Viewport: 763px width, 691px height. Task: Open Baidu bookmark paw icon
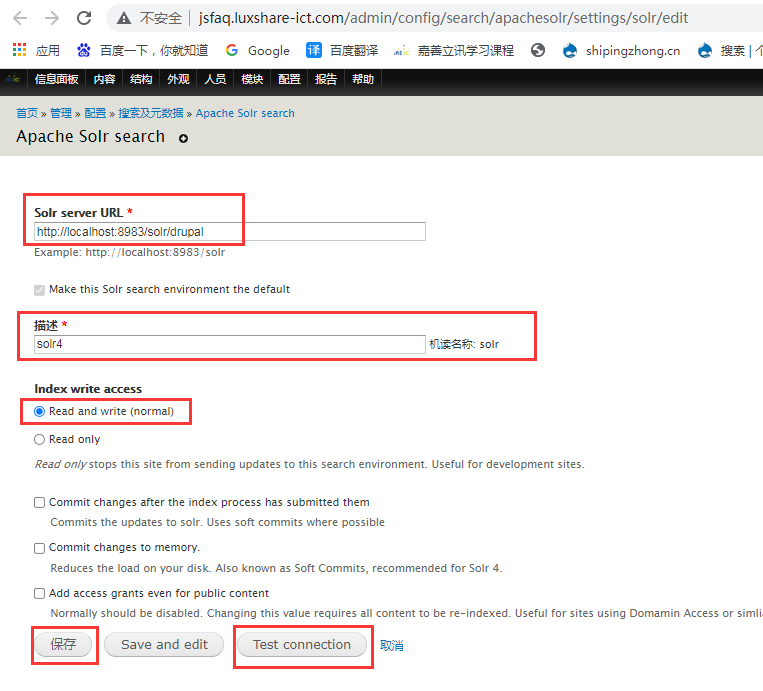(x=84, y=50)
